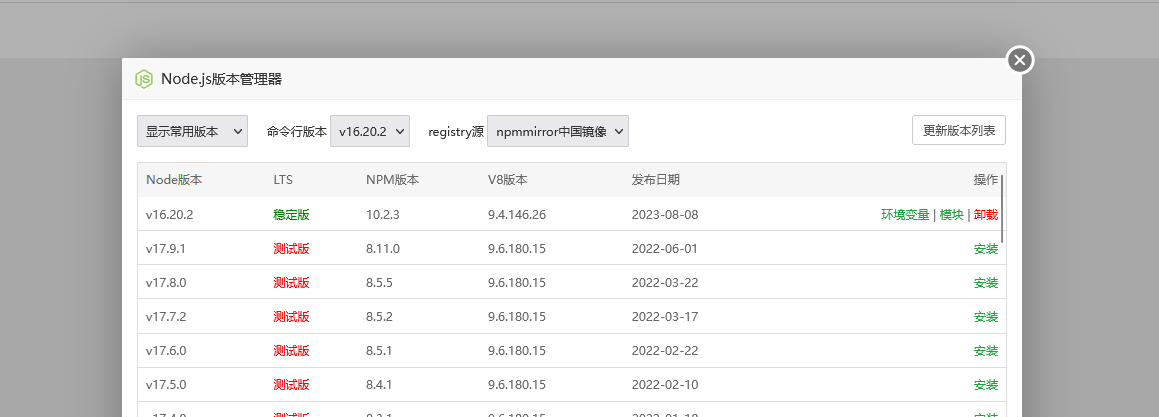
Task: Click the 测试版 label for v17.7.2
Action: coord(291,316)
